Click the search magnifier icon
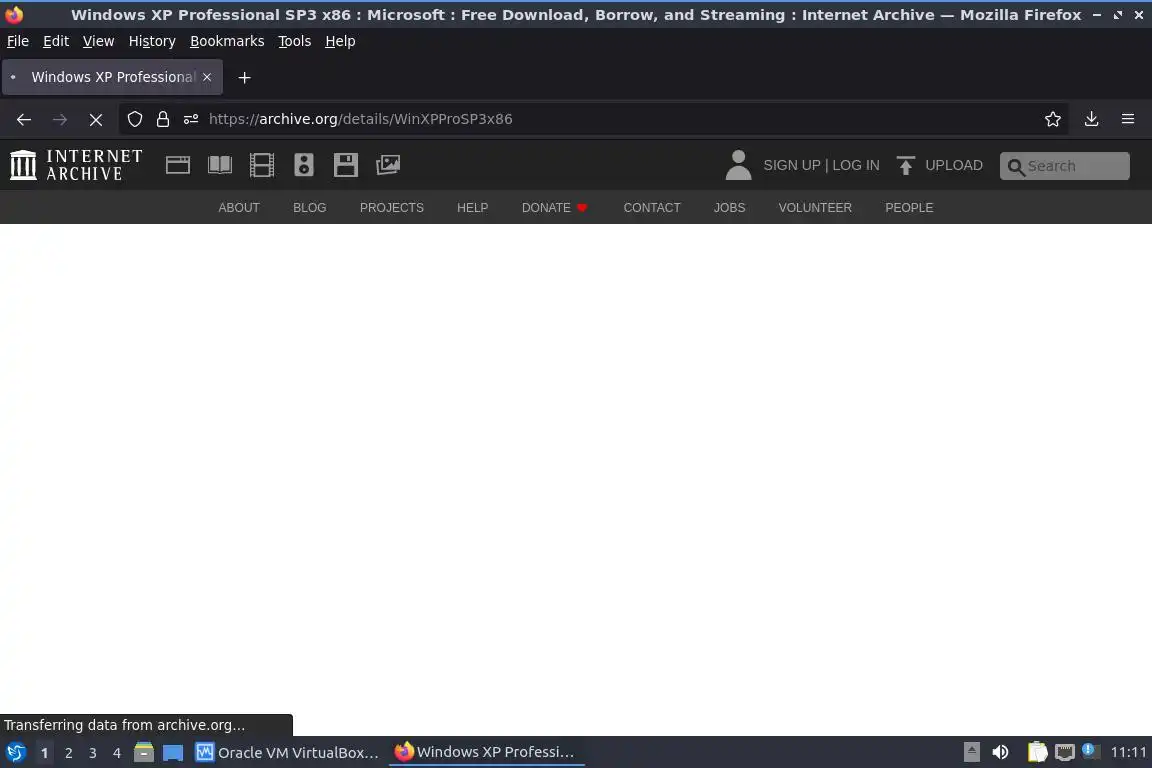The image size is (1152, 768). 1016,167
